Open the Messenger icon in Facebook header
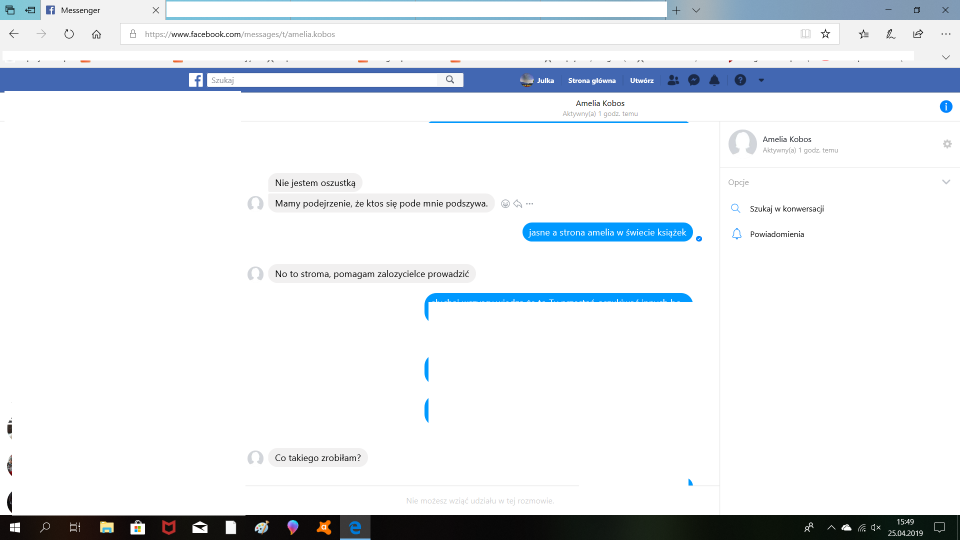Image resolution: width=960 pixels, height=540 pixels. tap(693, 80)
